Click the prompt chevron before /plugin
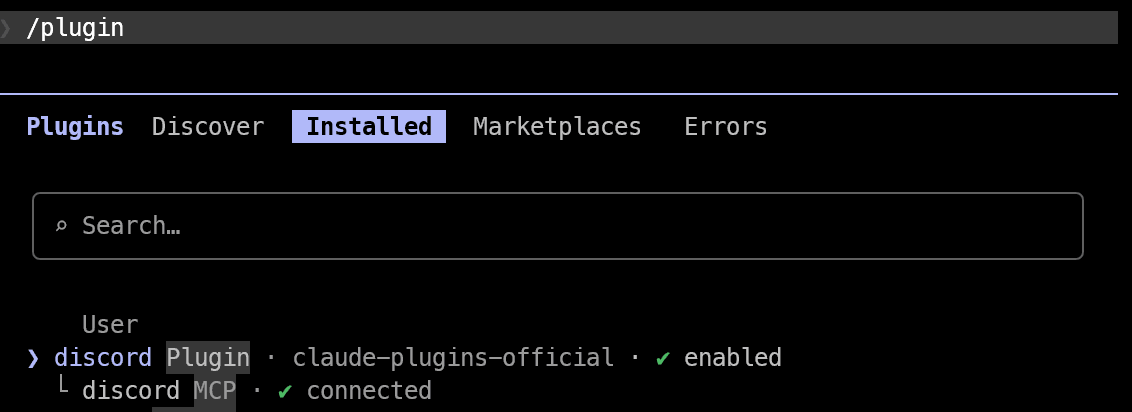 coord(6,28)
